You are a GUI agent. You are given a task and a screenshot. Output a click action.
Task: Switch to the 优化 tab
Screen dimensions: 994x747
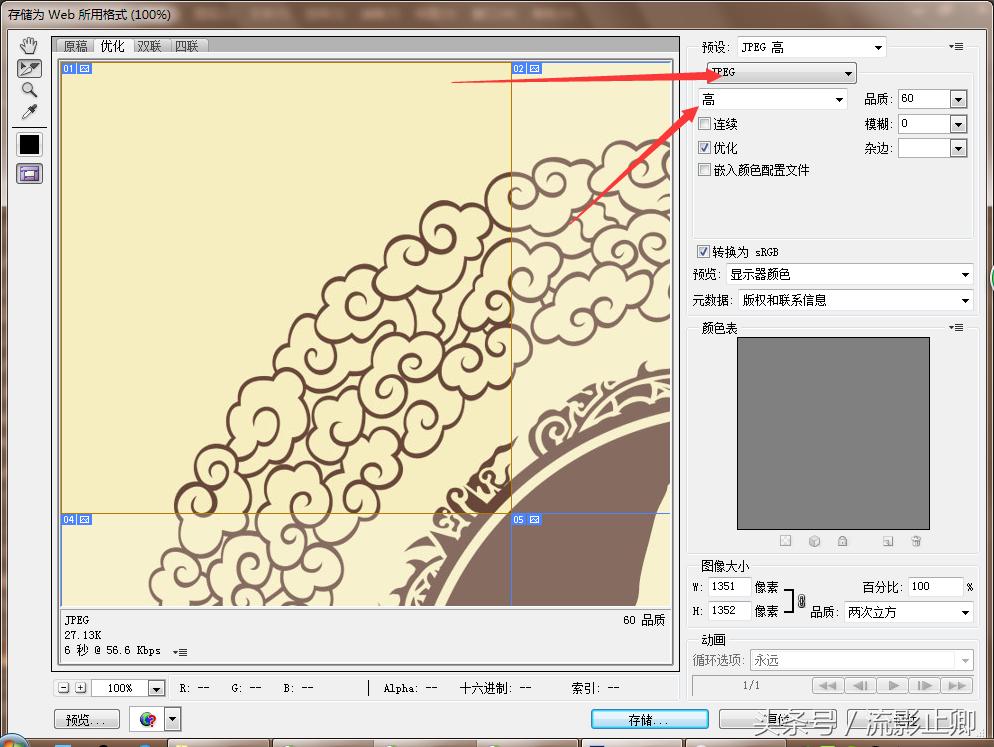112,46
